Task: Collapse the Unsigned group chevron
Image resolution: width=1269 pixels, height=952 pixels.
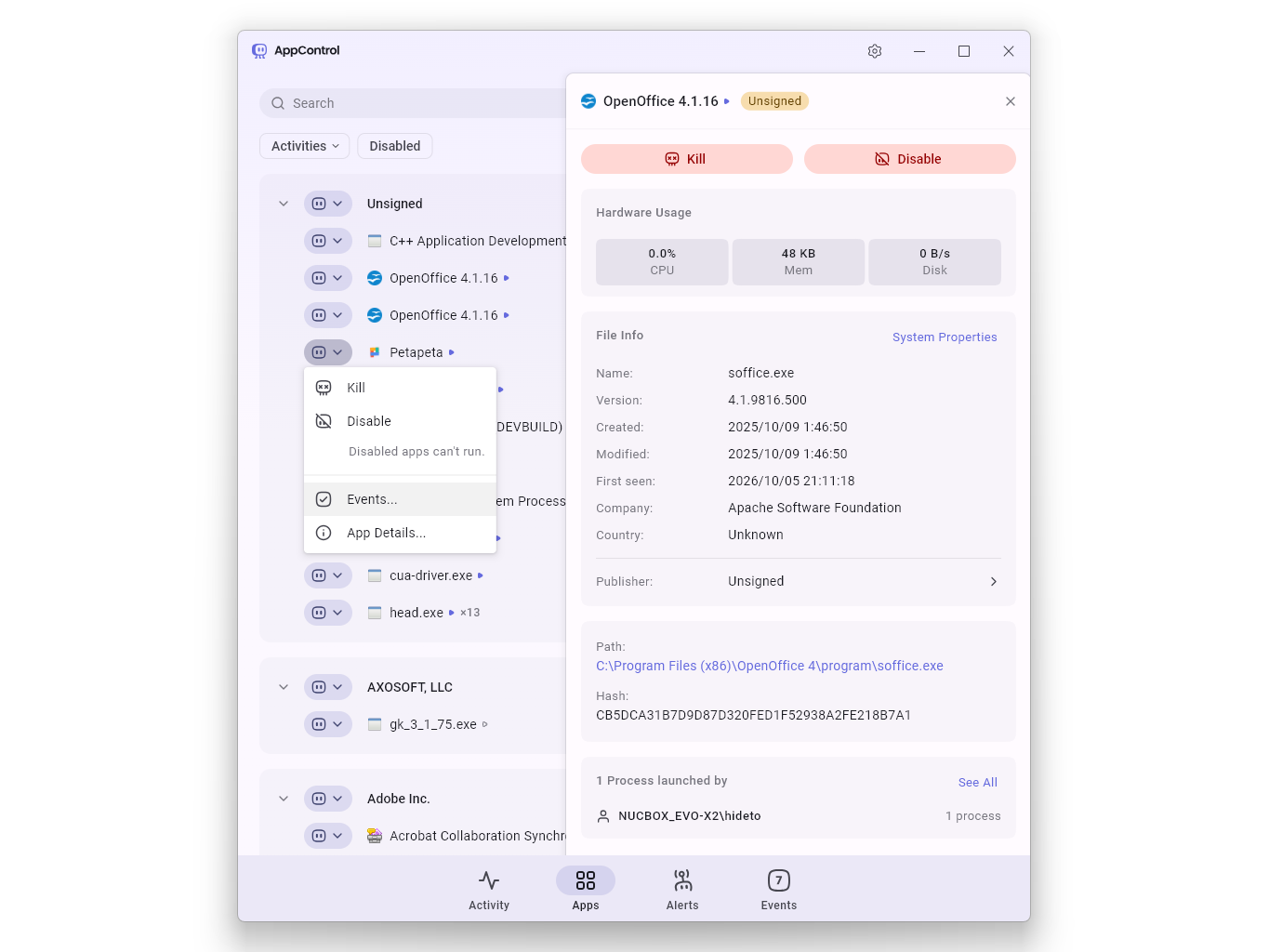Action: click(284, 204)
